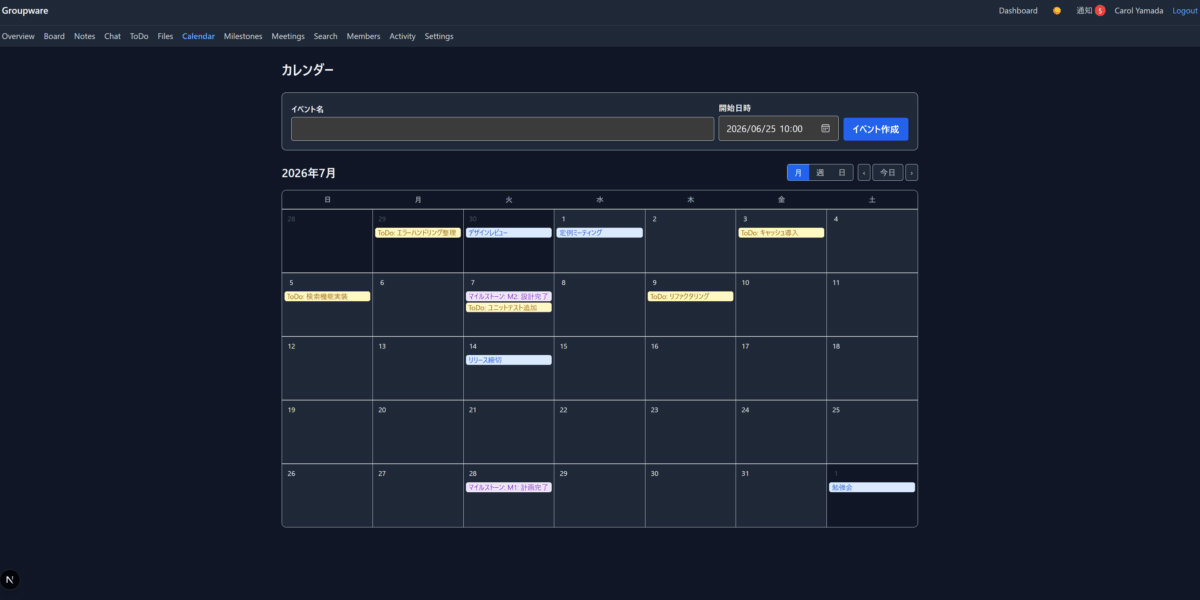This screenshot has height=600, width=1200.
Task: Open 通知 notifications with red badge
Action: point(1090,10)
